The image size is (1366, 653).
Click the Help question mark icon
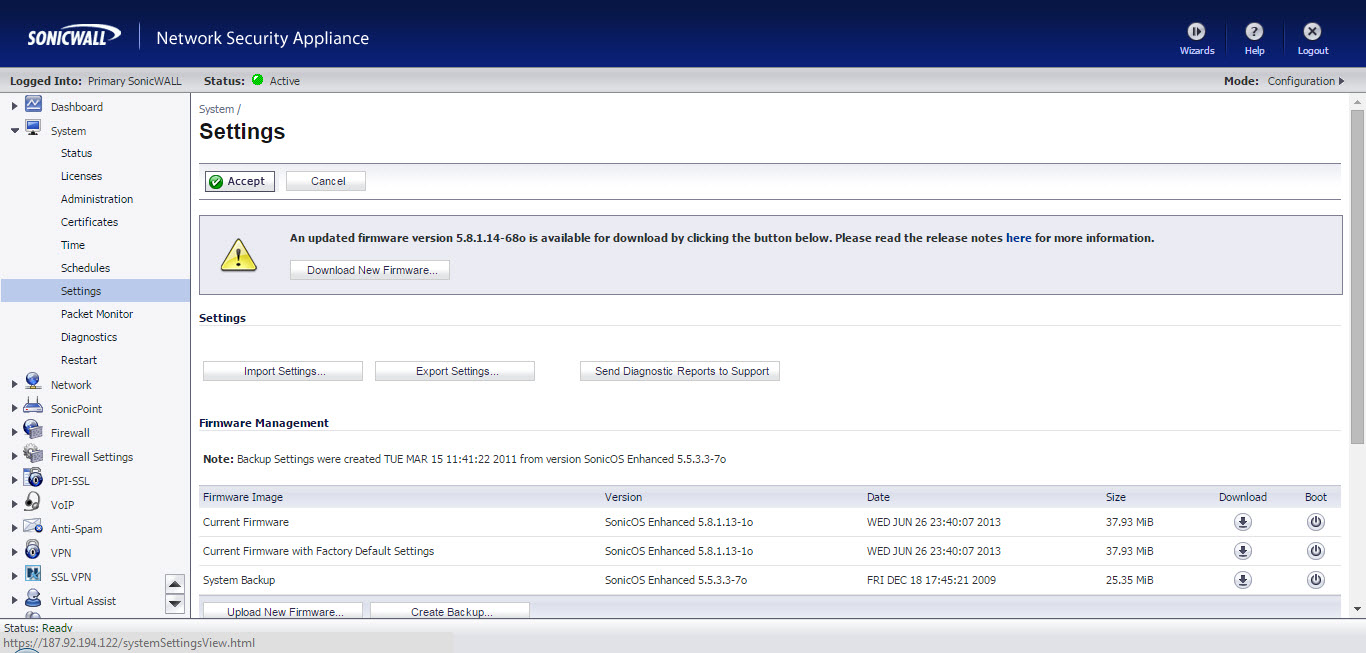[1254, 32]
